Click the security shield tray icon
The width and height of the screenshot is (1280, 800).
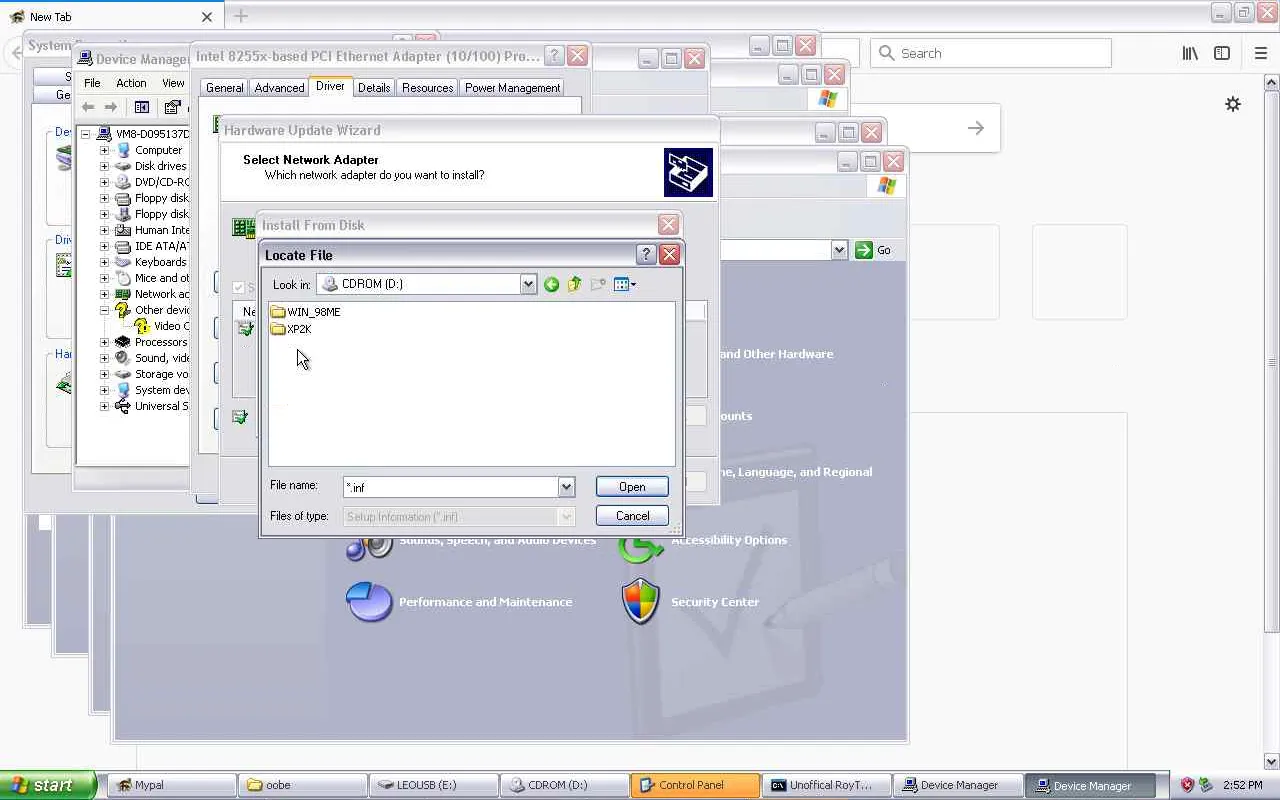tap(1187, 785)
